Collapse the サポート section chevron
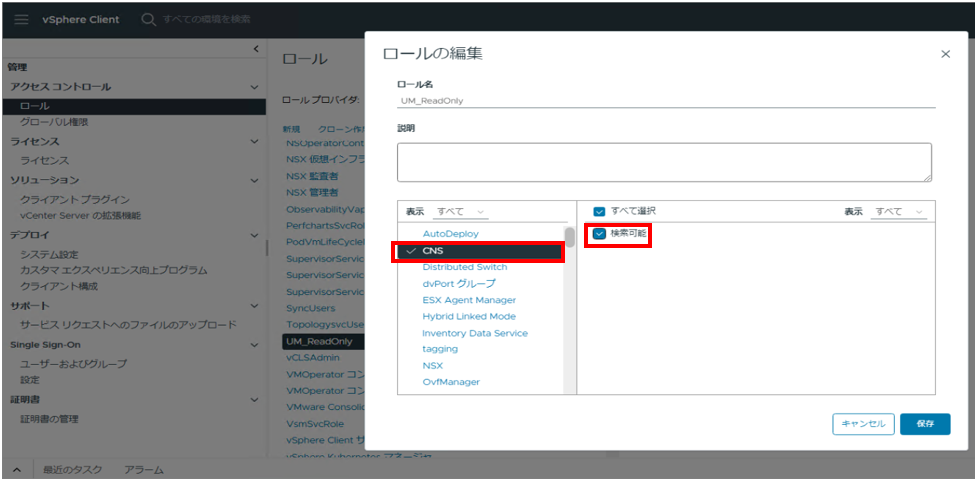Image resolution: width=975 pixels, height=481 pixels. (x=254, y=306)
